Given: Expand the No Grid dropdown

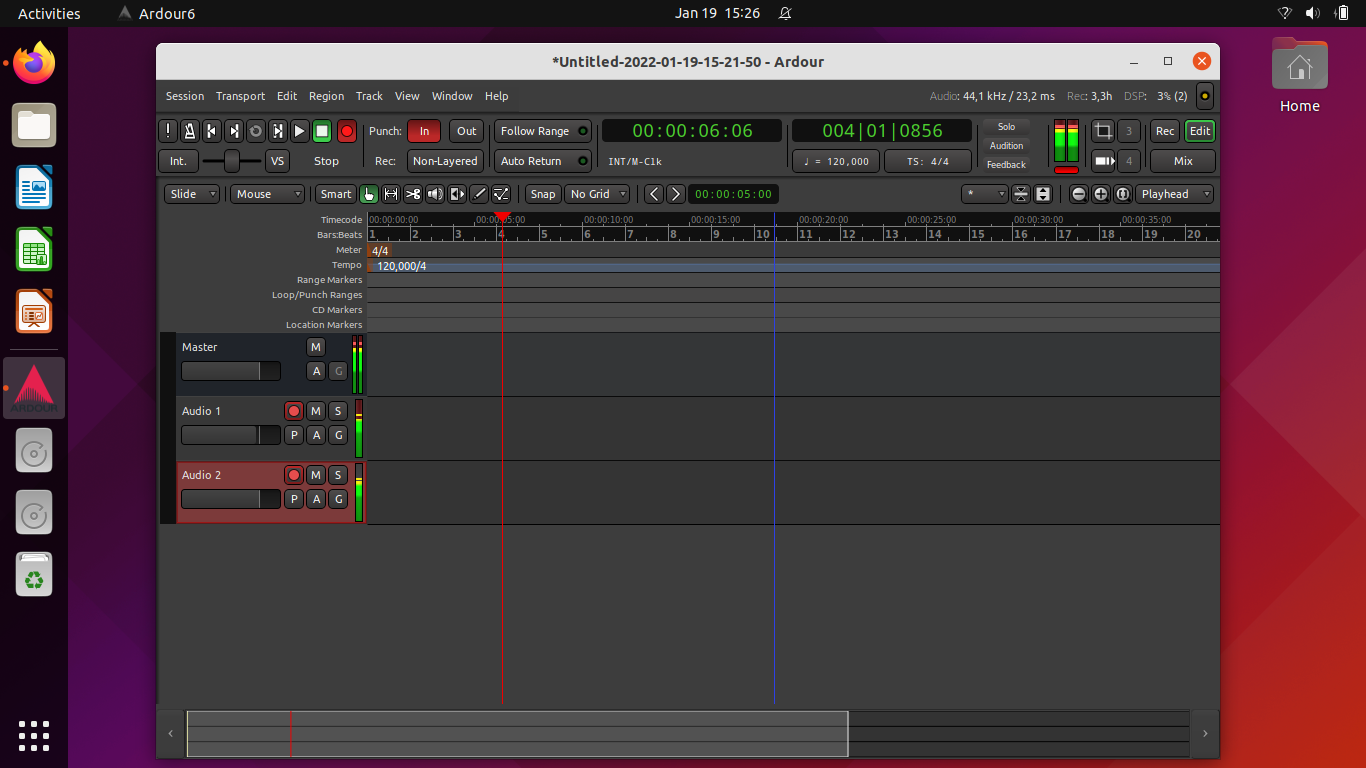Looking at the screenshot, I should click(598, 194).
